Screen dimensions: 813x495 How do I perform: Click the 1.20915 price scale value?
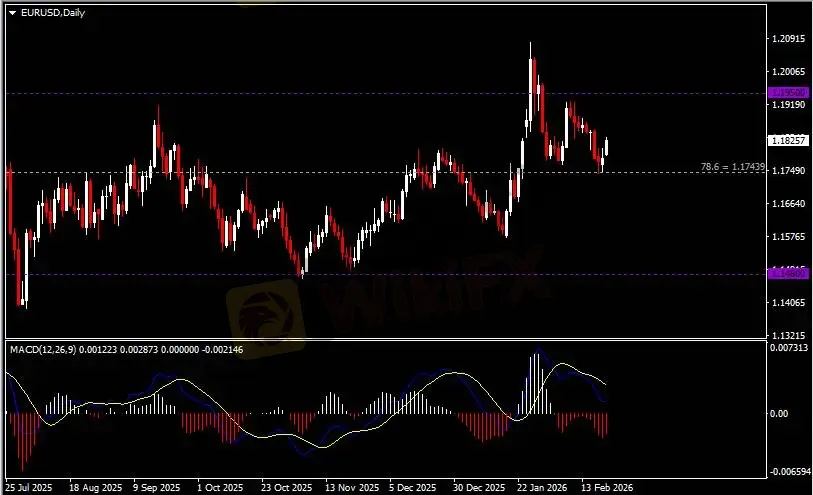click(x=789, y=38)
